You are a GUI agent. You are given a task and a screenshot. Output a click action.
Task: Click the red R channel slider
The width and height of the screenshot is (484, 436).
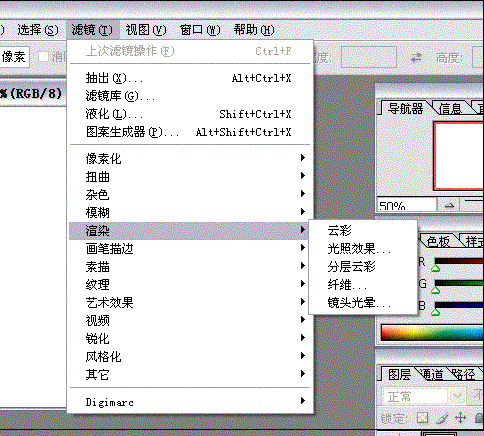point(459,261)
